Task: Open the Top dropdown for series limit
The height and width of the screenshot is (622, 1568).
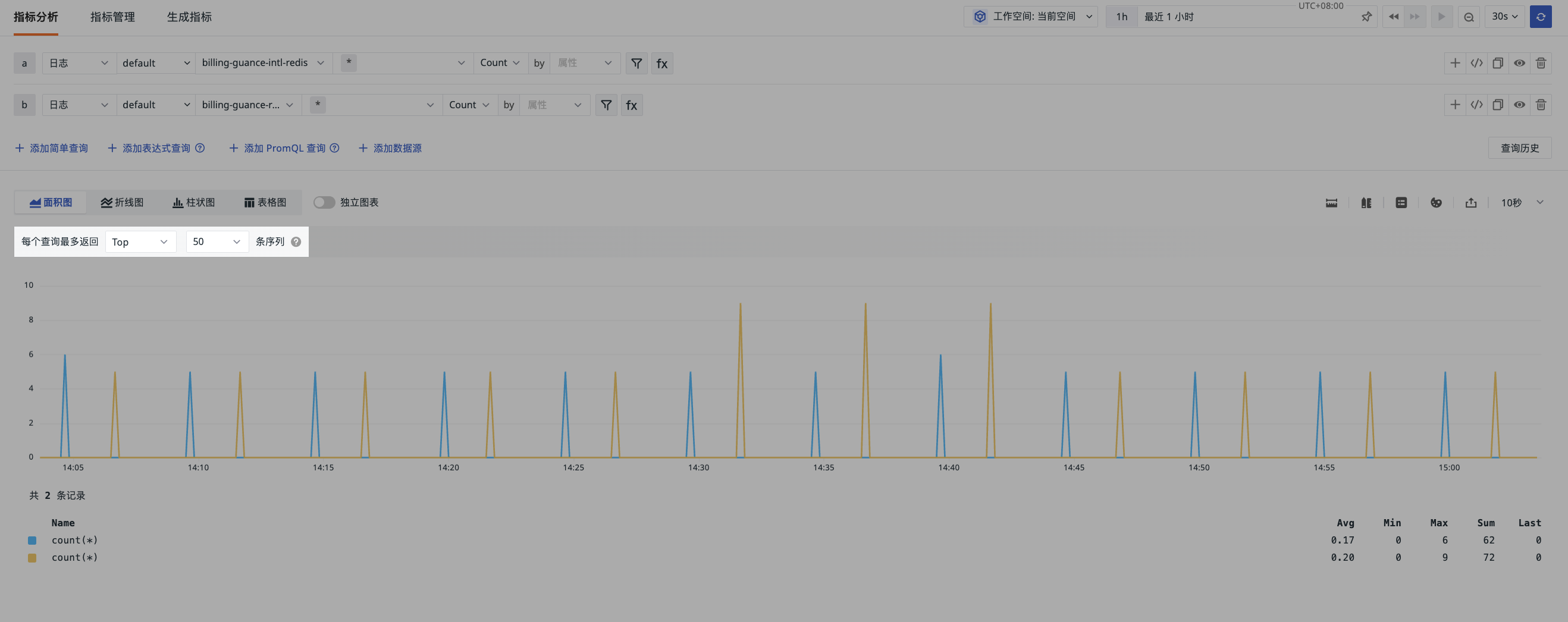Action: [x=140, y=242]
